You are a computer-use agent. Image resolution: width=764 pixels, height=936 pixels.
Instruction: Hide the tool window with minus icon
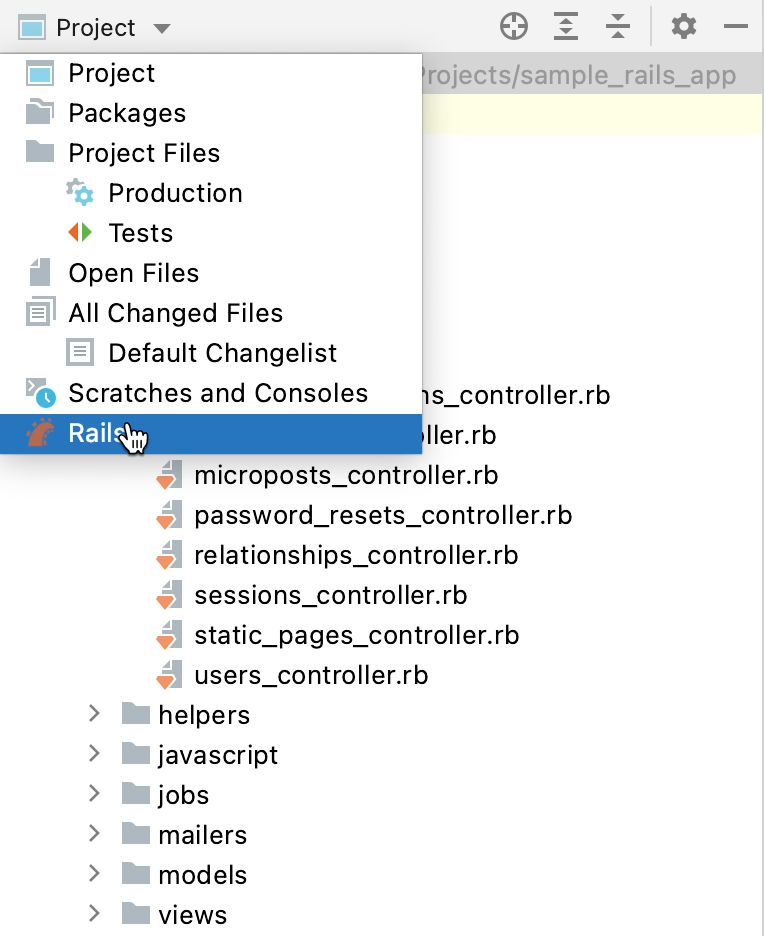[736, 27]
